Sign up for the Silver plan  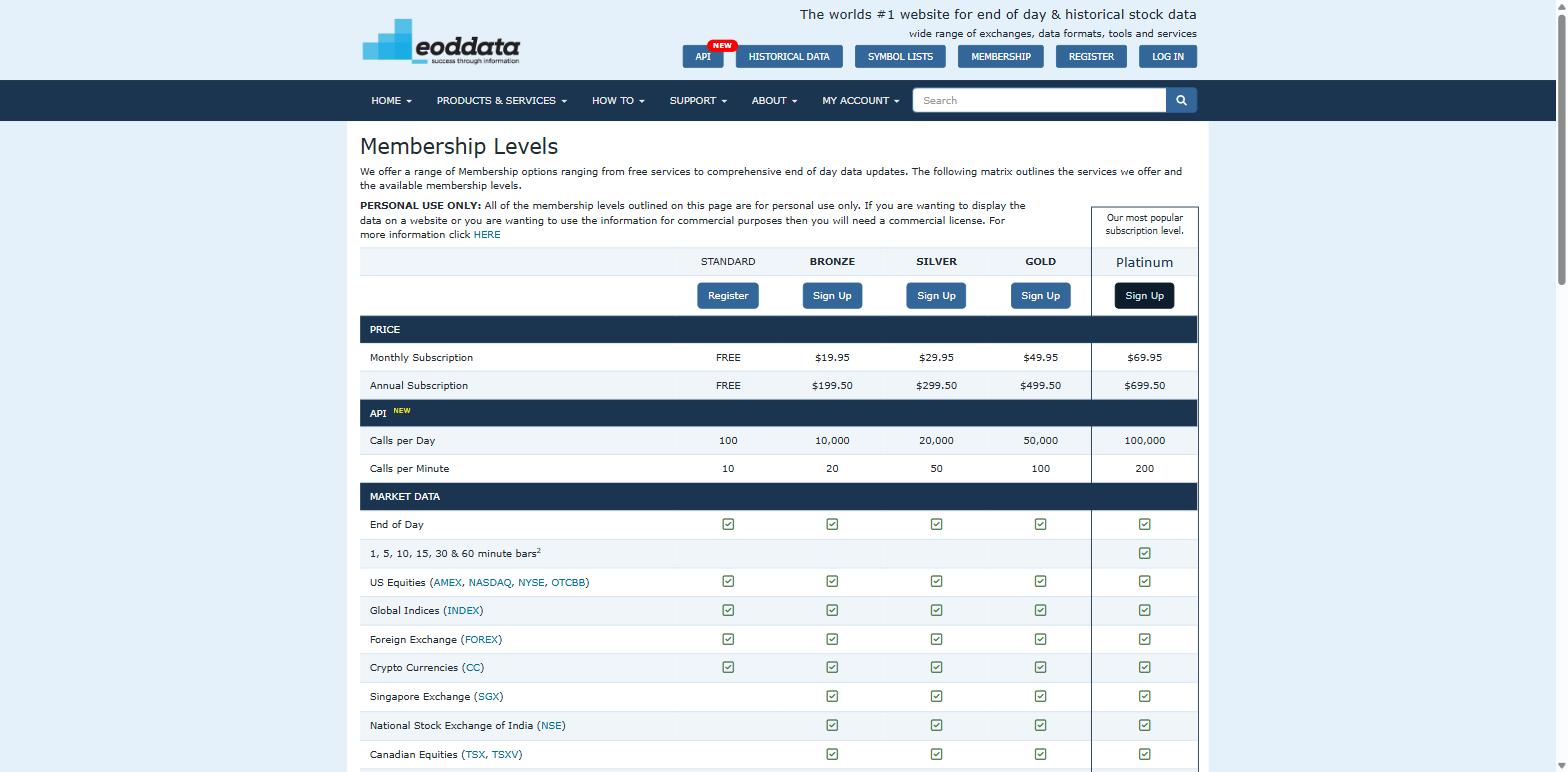click(936, 296)
